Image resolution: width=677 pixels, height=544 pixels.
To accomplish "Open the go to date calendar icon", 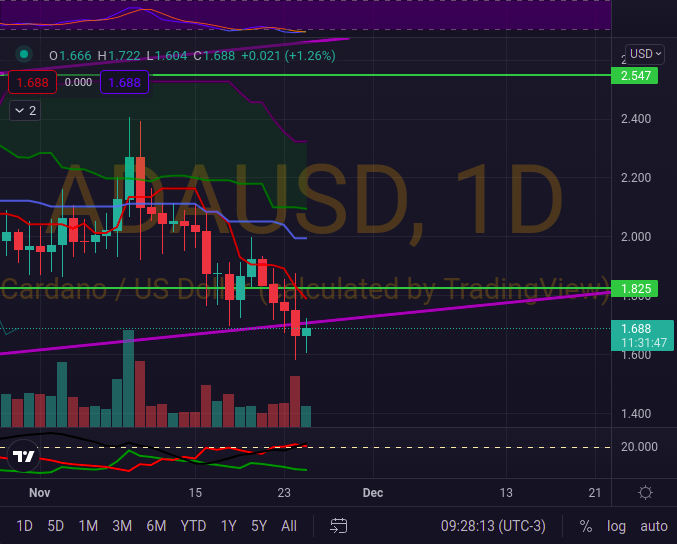I will (338, 526).
